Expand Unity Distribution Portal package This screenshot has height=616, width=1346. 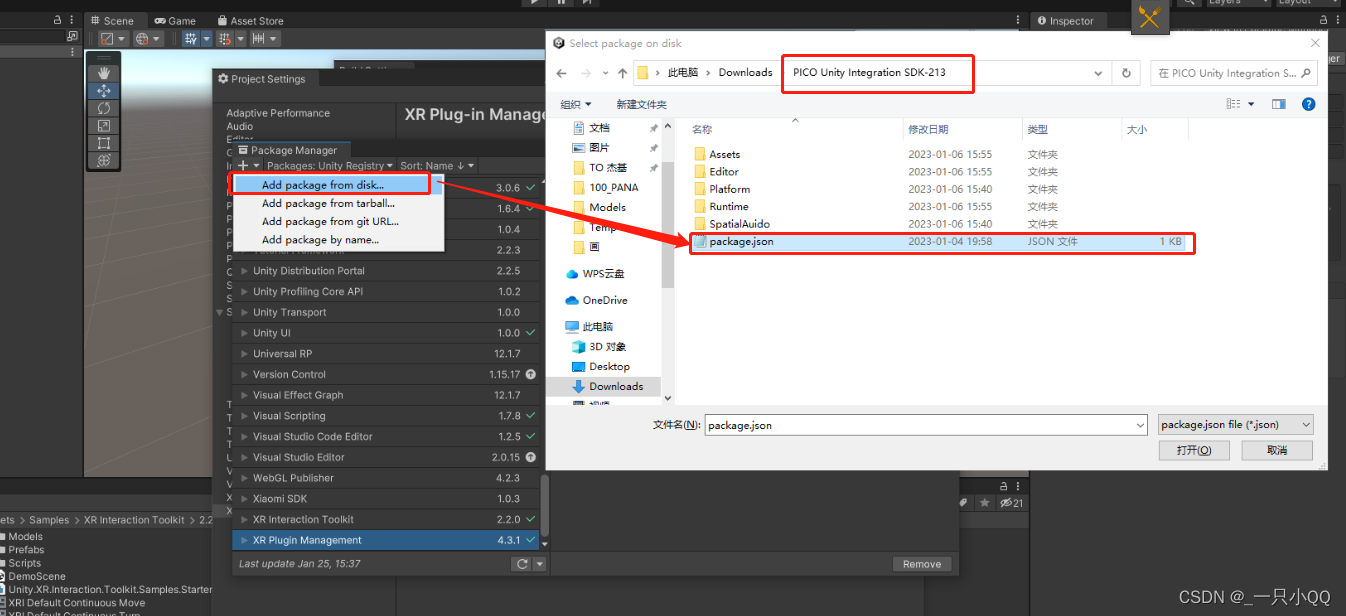click(244, 271)
